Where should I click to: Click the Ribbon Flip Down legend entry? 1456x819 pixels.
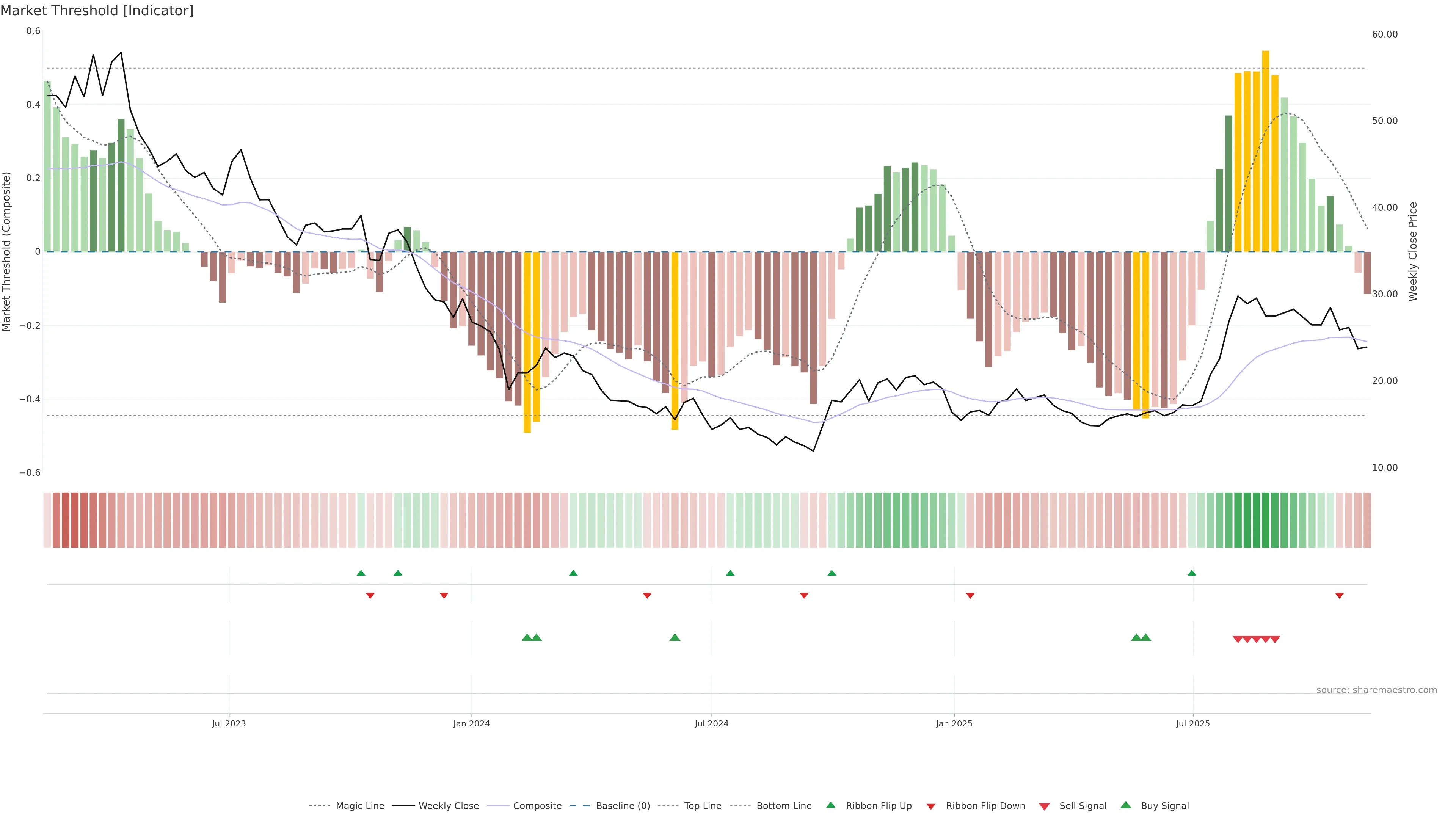[985, 806]
